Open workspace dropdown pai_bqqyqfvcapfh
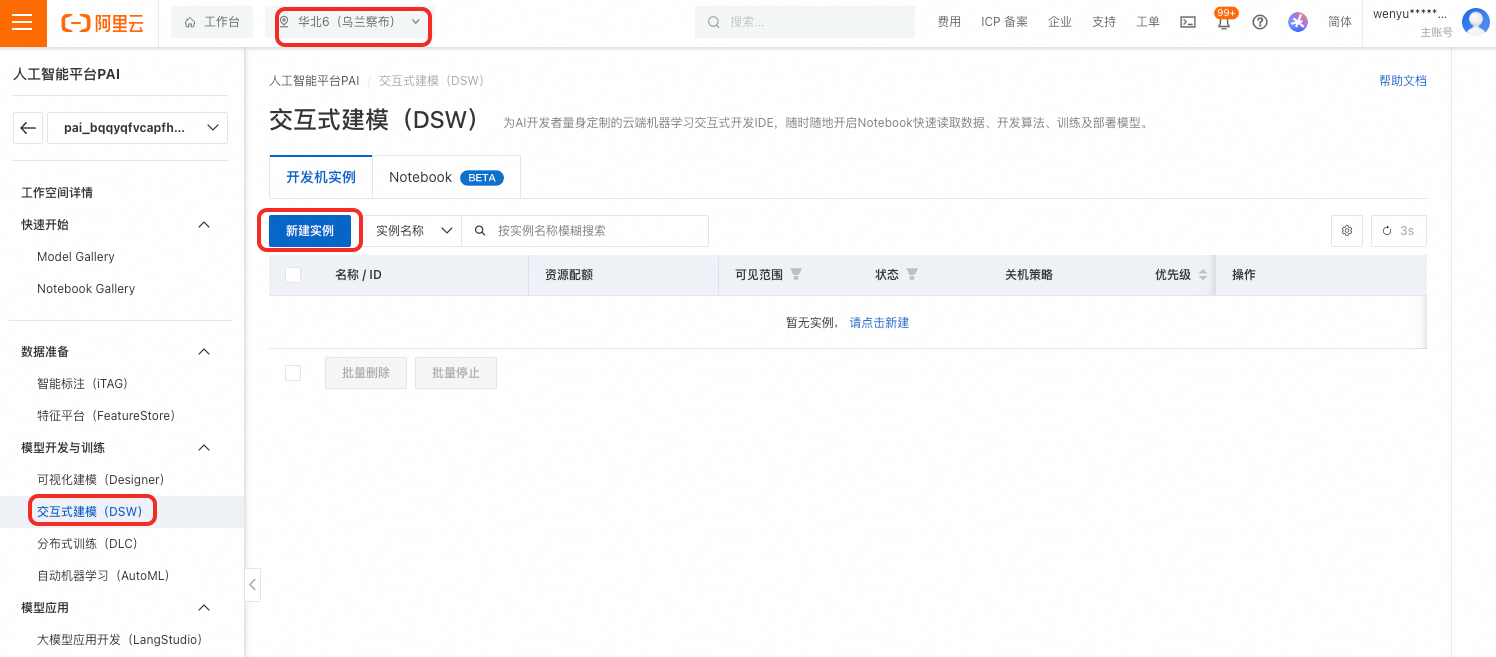This screenshot has width=1496, height=657. tap(138, 128)
